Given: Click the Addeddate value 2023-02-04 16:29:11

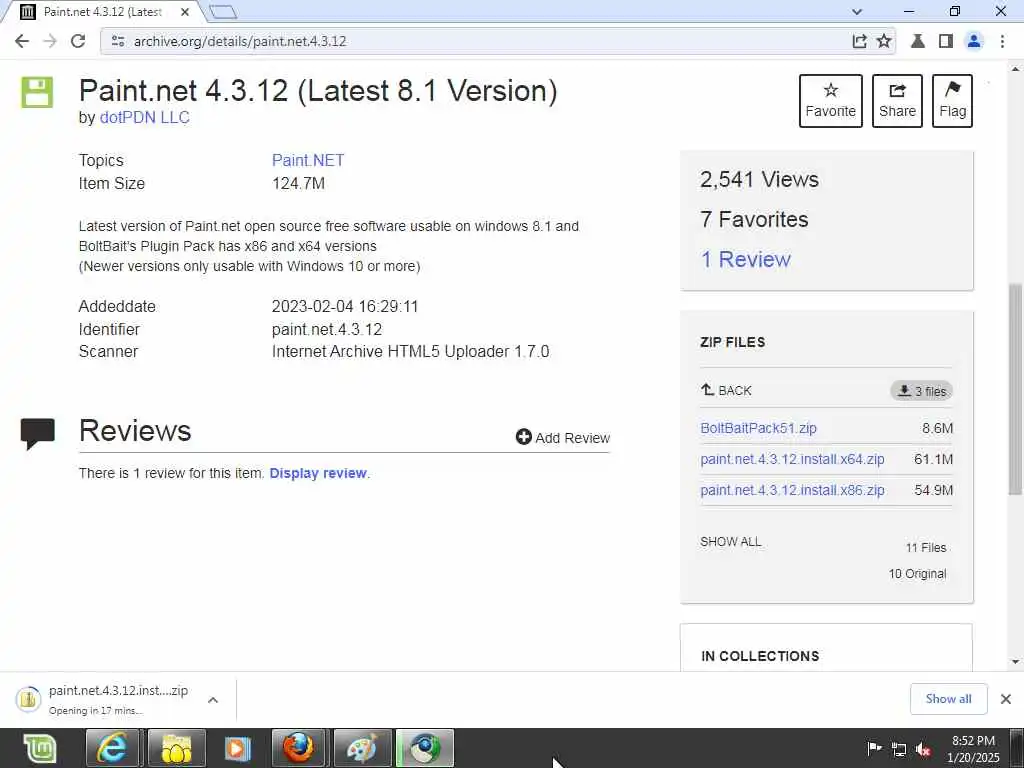Looking at the screenshot, I should (345, 307).
